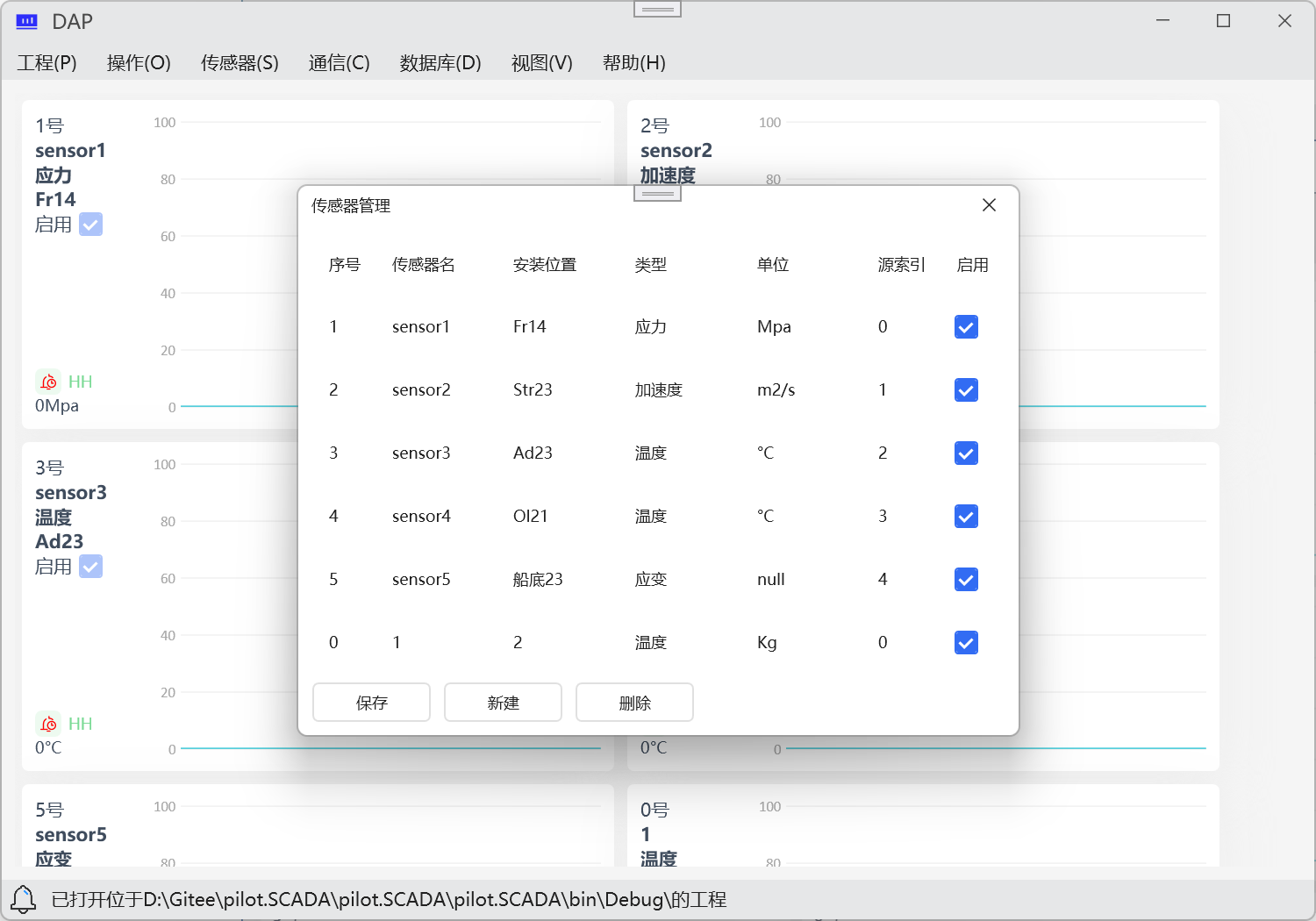Click the 类型 column header
1316x921 pixels.
(x=651, y=265)
